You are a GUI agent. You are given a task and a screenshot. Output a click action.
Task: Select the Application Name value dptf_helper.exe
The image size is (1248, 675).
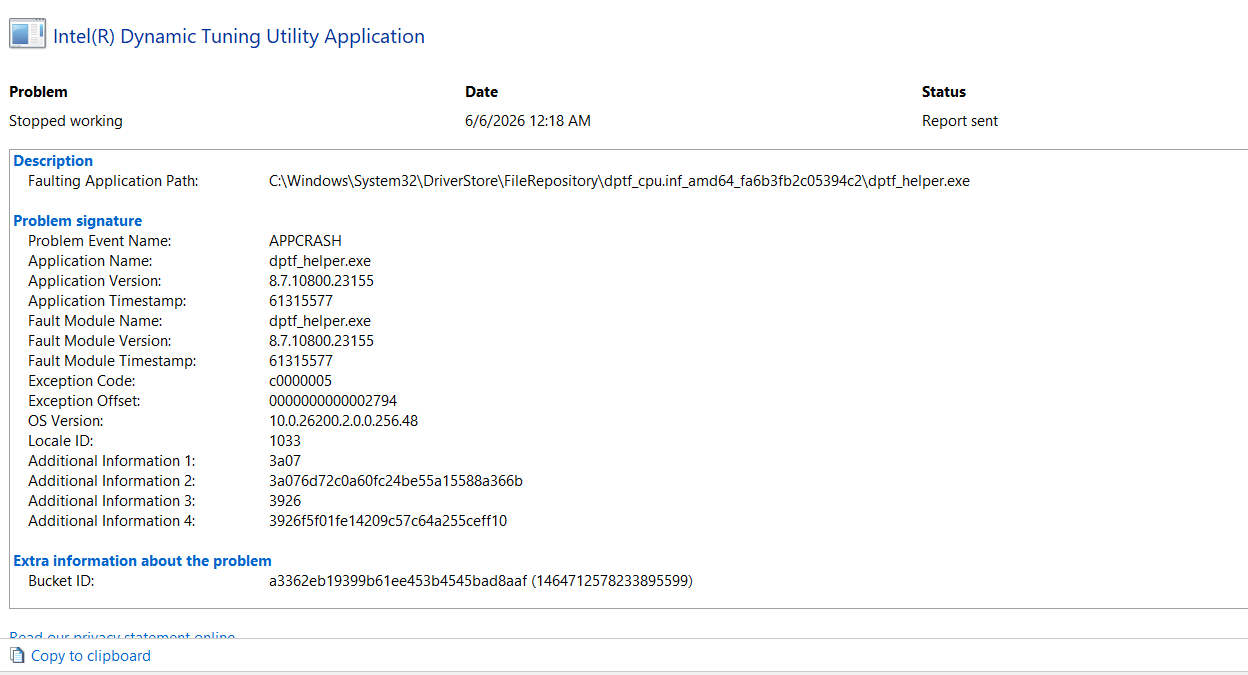click(x=320, y=261)
